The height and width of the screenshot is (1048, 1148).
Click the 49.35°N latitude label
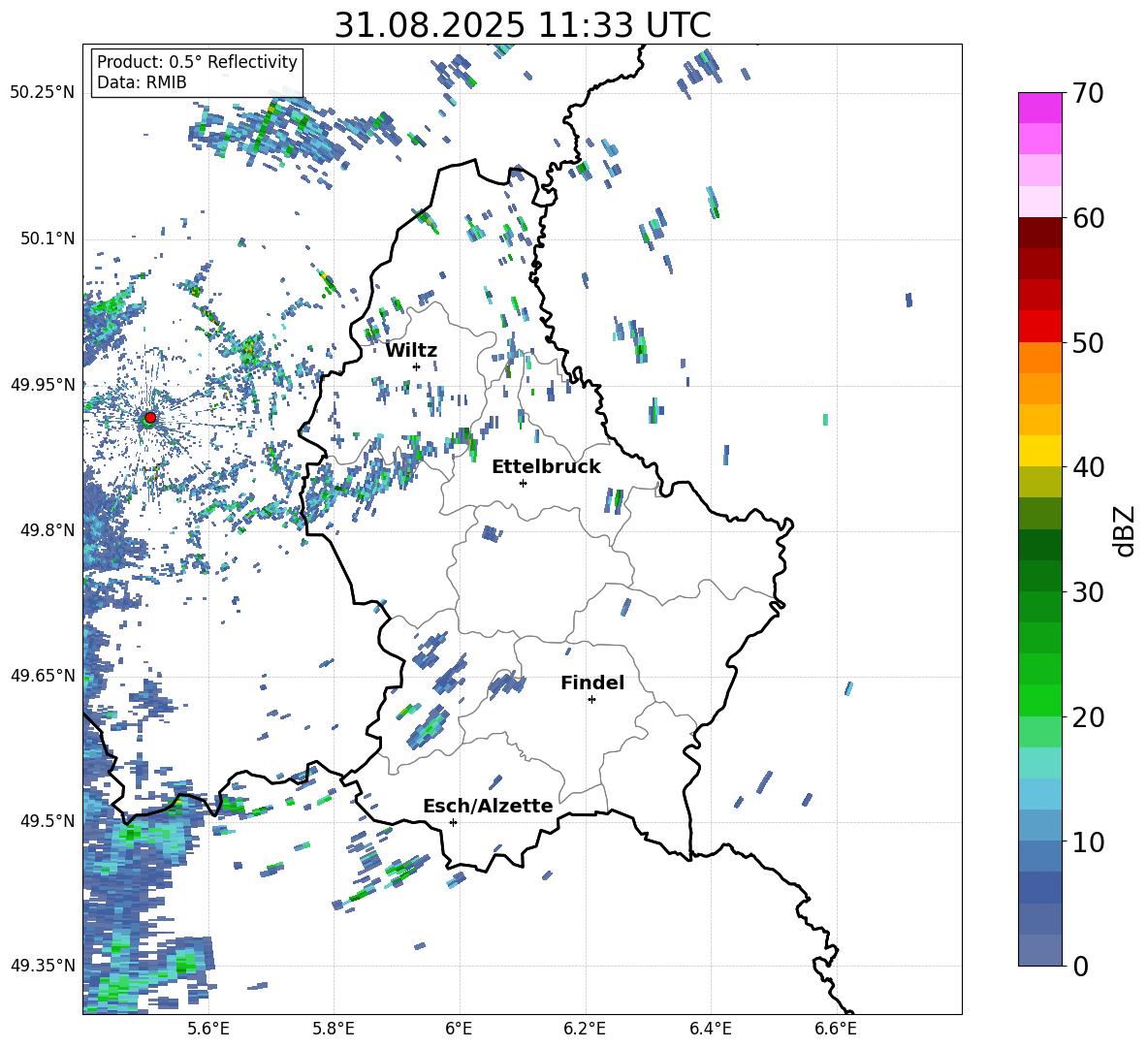click(43, 966)
